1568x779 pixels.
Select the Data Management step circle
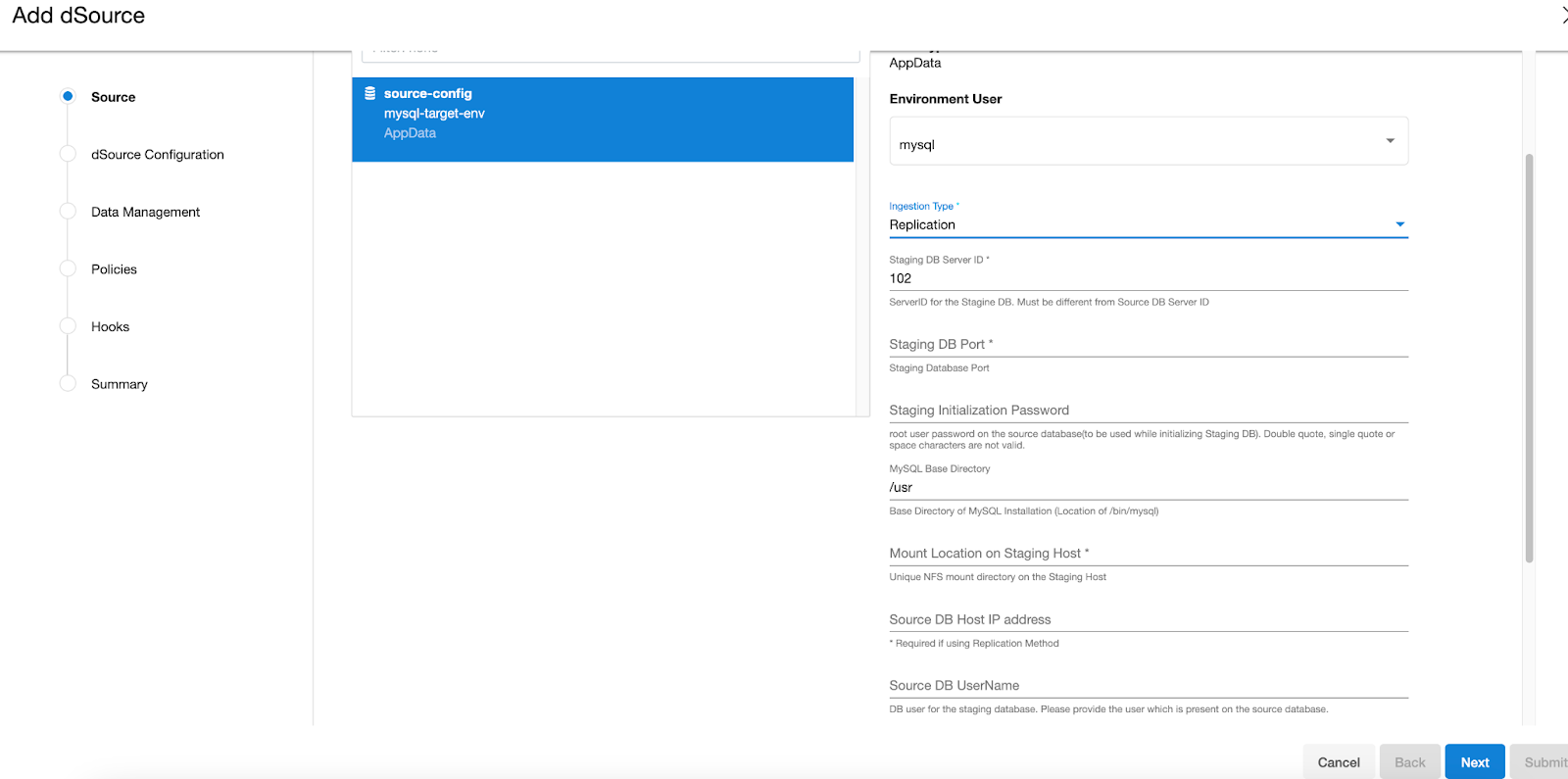click(68, 212)
